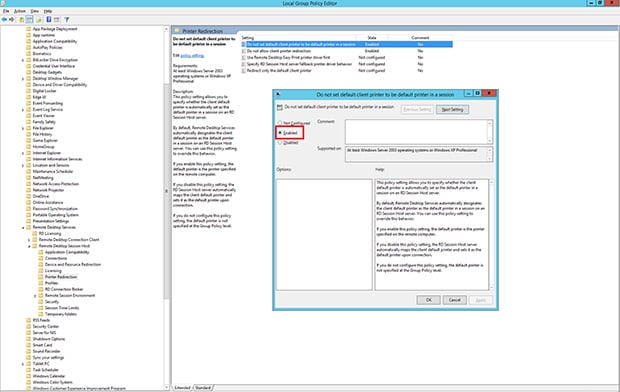This screenshot has width=620, height=392.
Task: Click the setting icon of 'Do not allow client printer redirection'
Action: click(244, 51)
